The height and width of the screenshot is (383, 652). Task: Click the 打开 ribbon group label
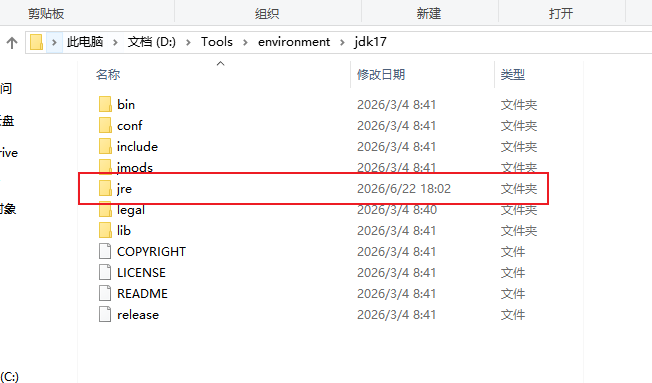coord(561,14)
